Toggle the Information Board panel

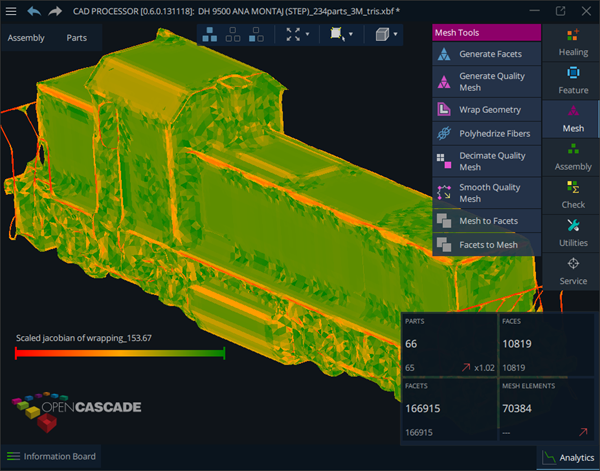coord(50,457)
